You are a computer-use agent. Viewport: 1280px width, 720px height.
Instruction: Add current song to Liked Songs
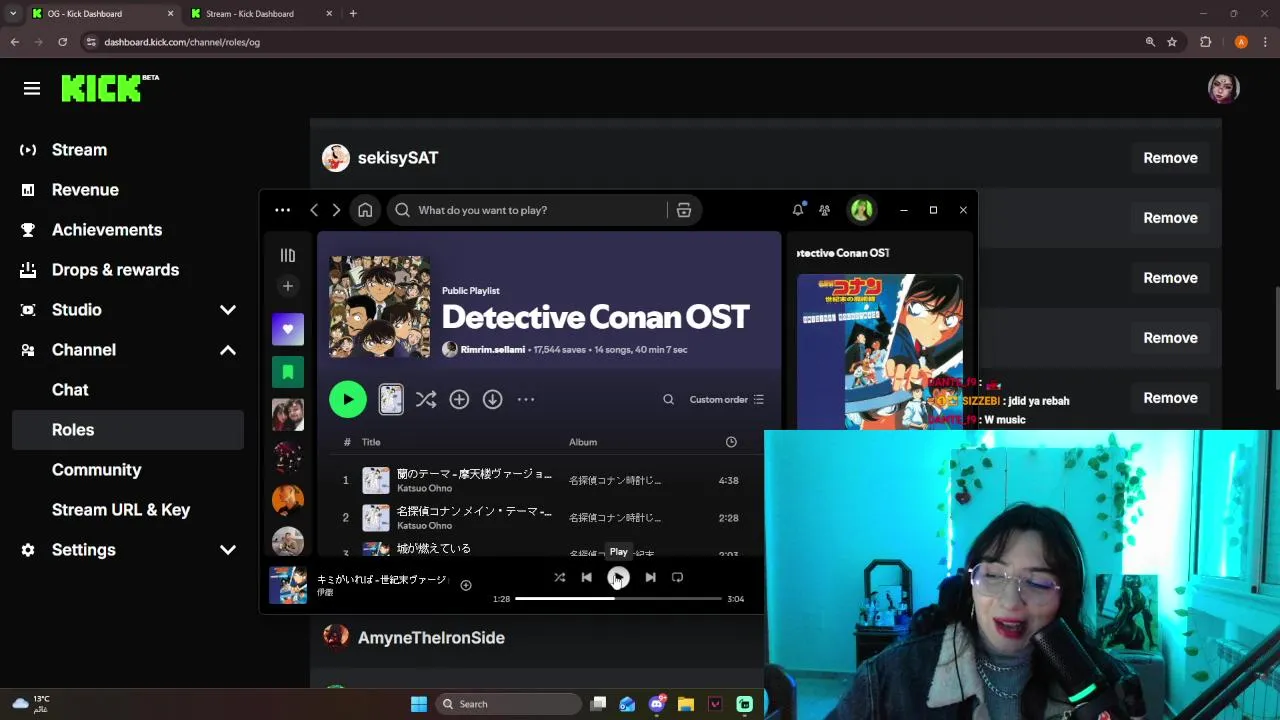466,586
